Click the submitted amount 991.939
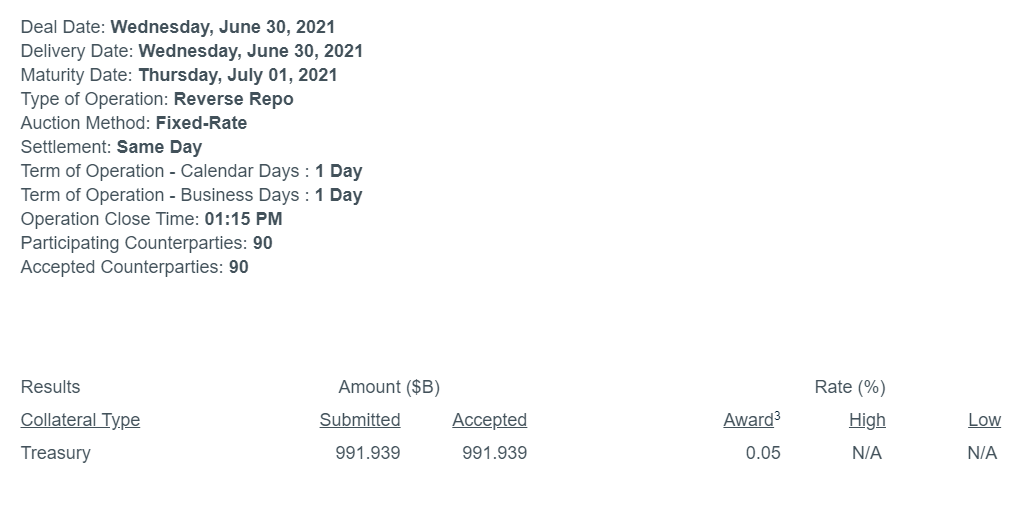The image size is (1035, 509). coord(368,453)
